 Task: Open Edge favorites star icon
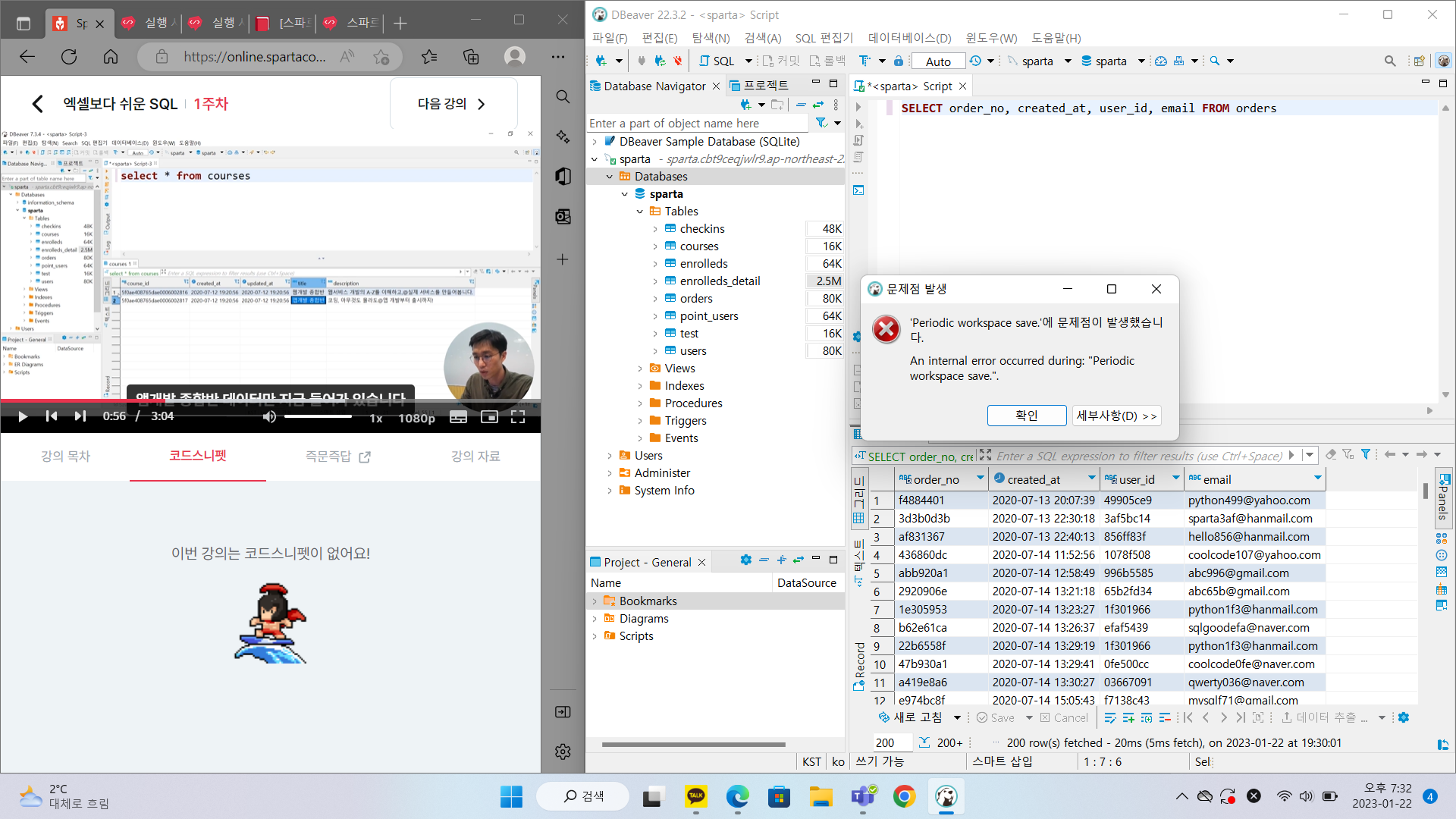click(429, 57)
